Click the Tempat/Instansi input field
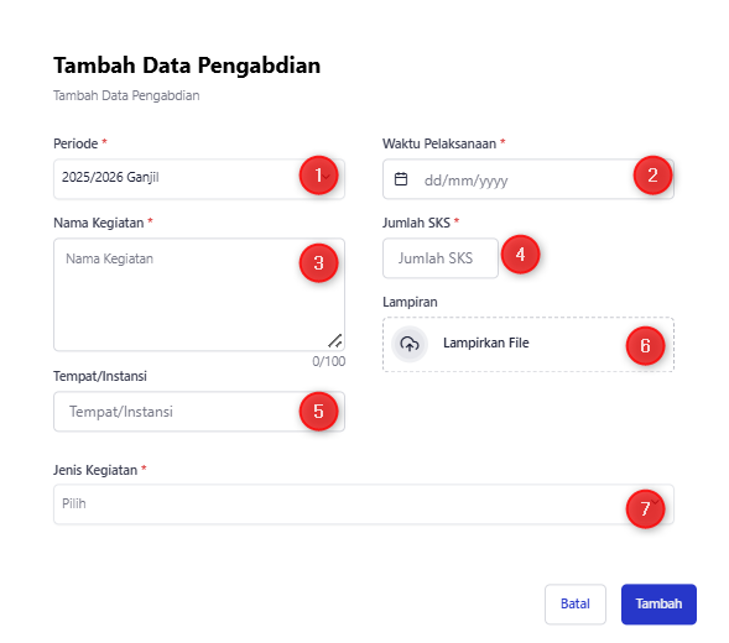 click(x=199, y=411)
